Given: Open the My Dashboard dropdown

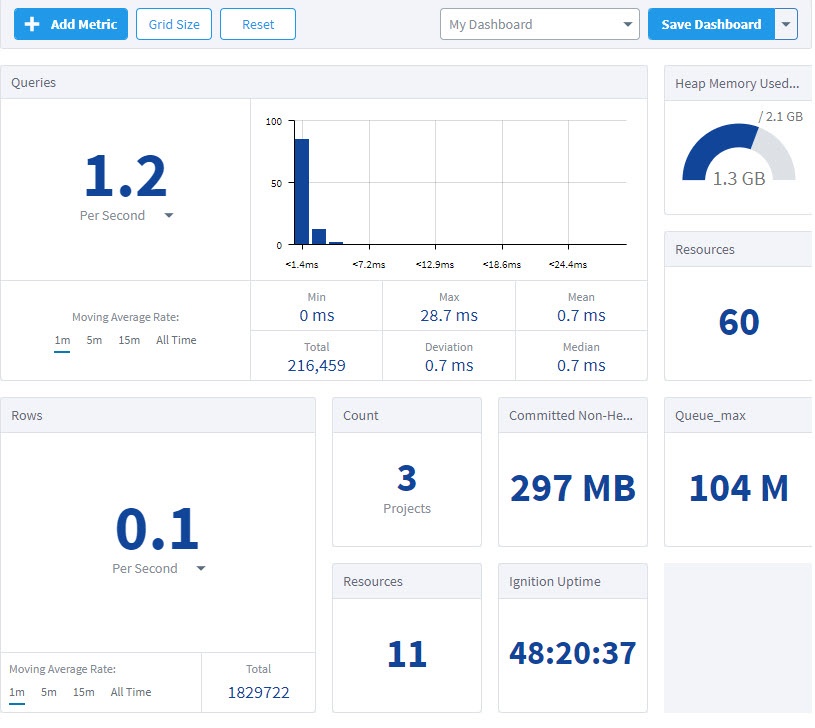Looking at the screenshot, I should pos(539,24).
